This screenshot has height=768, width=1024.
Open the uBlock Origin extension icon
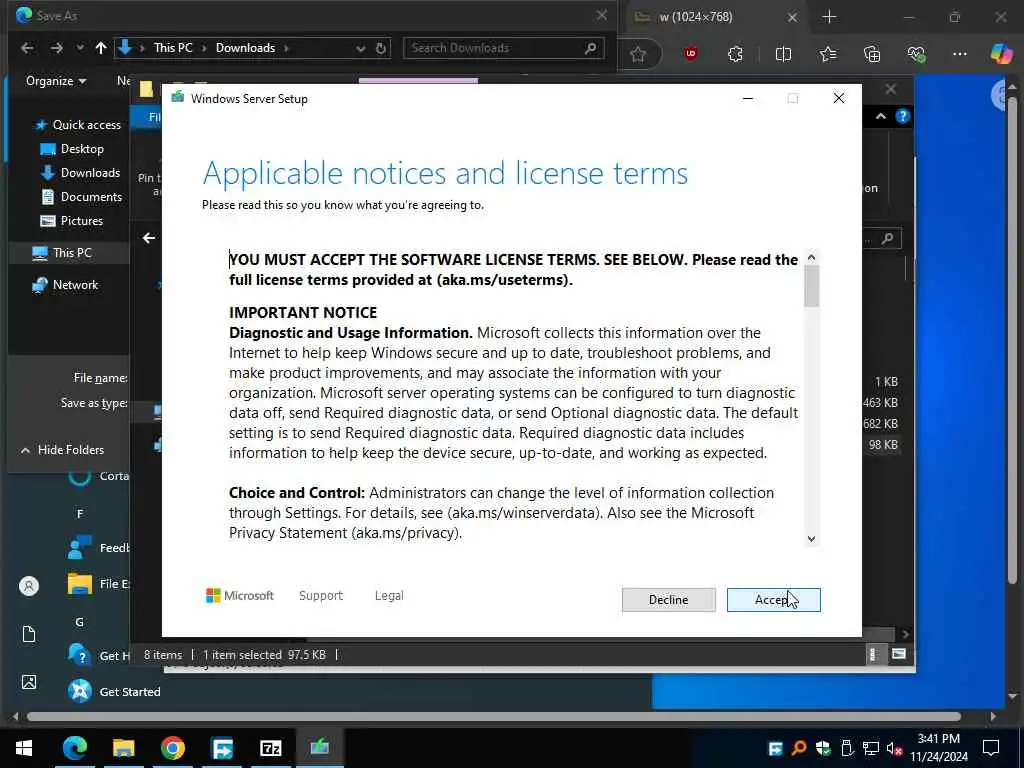point(691,54)
